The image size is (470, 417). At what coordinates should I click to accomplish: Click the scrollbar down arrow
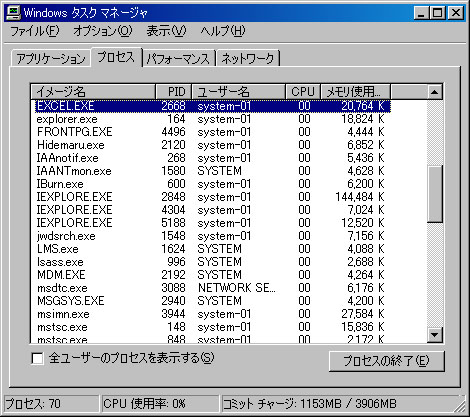coord(434,335)
